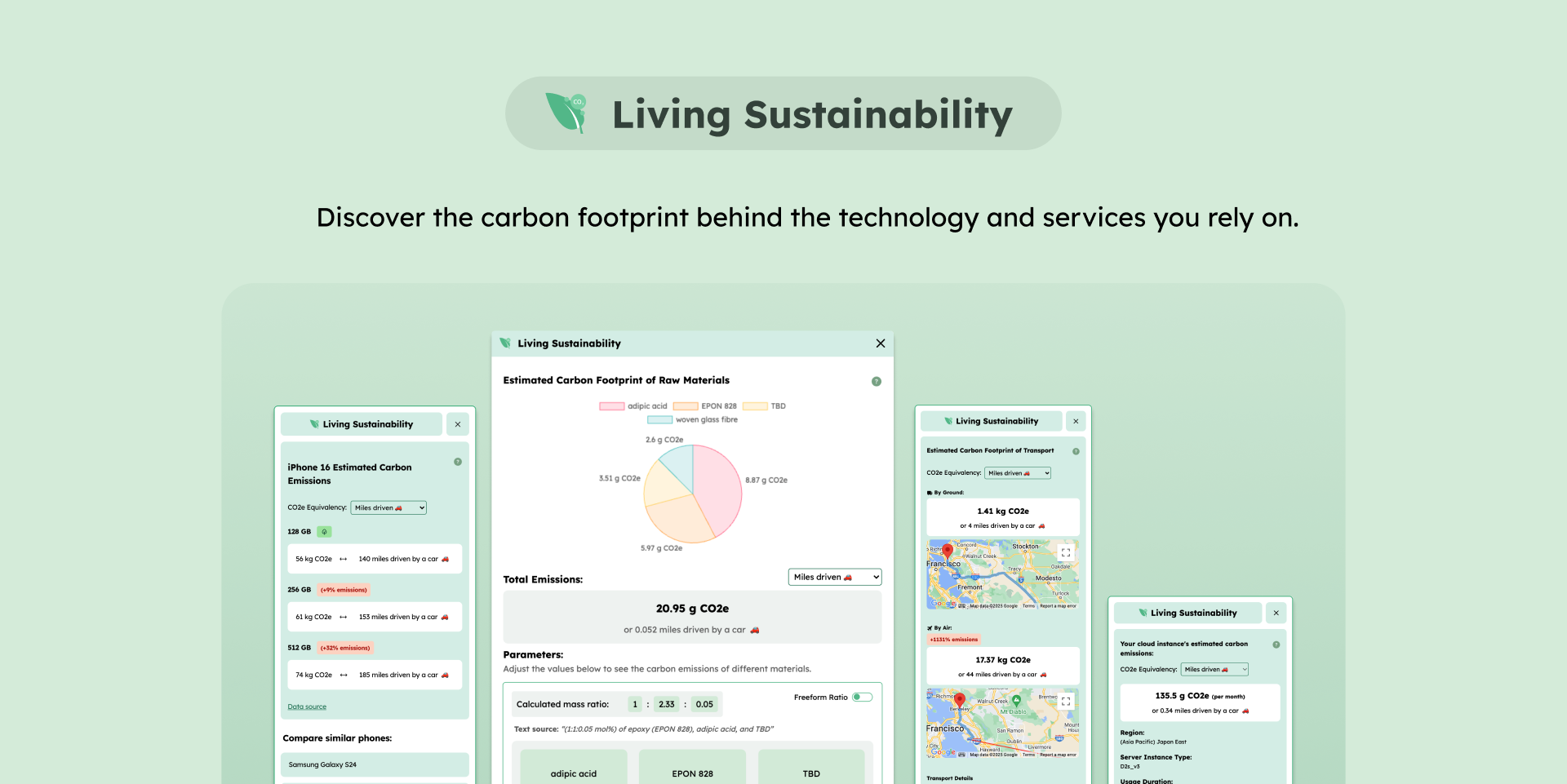
Task: Click the "56 kg CO2e" value
Action: [313, 559]
